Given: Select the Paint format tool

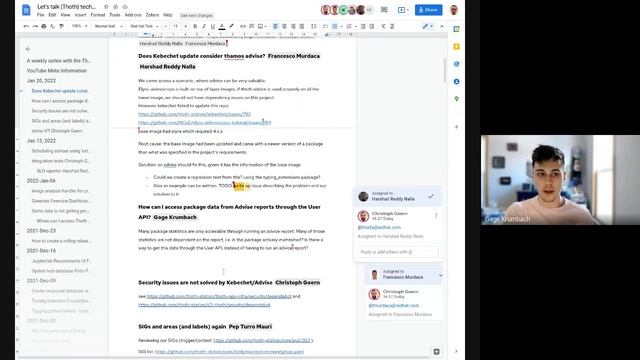Looking at the screenshot, I should pyautogui.click(x=61, y=26).
